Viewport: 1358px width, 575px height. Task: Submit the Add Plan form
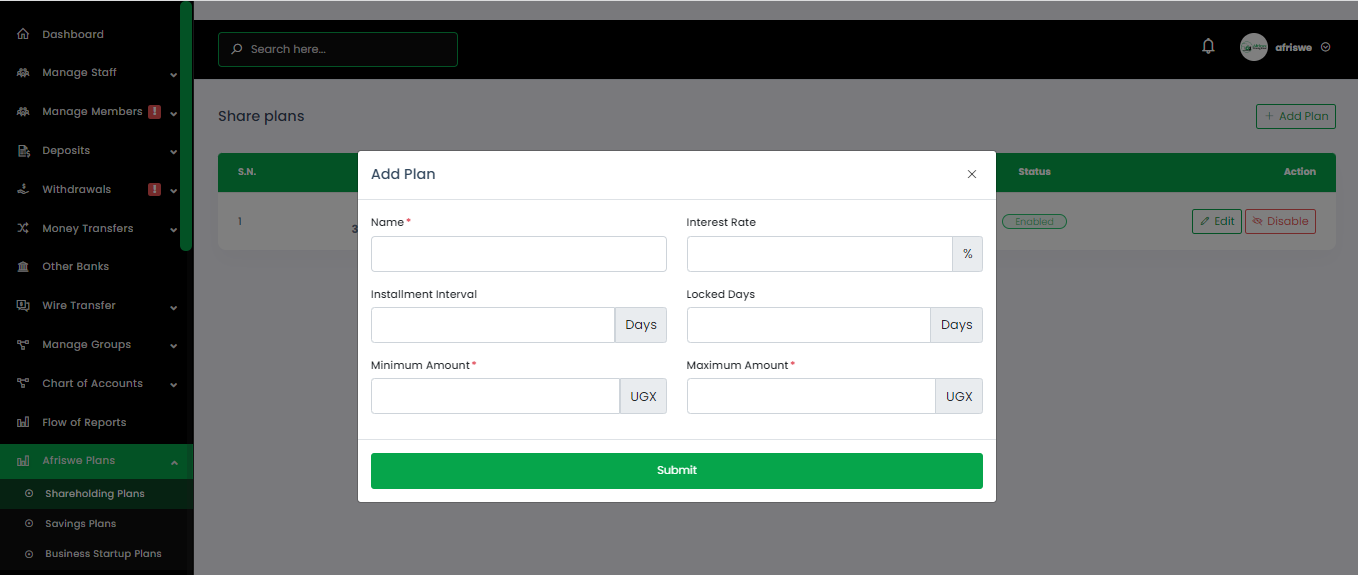tap(677, 471)
